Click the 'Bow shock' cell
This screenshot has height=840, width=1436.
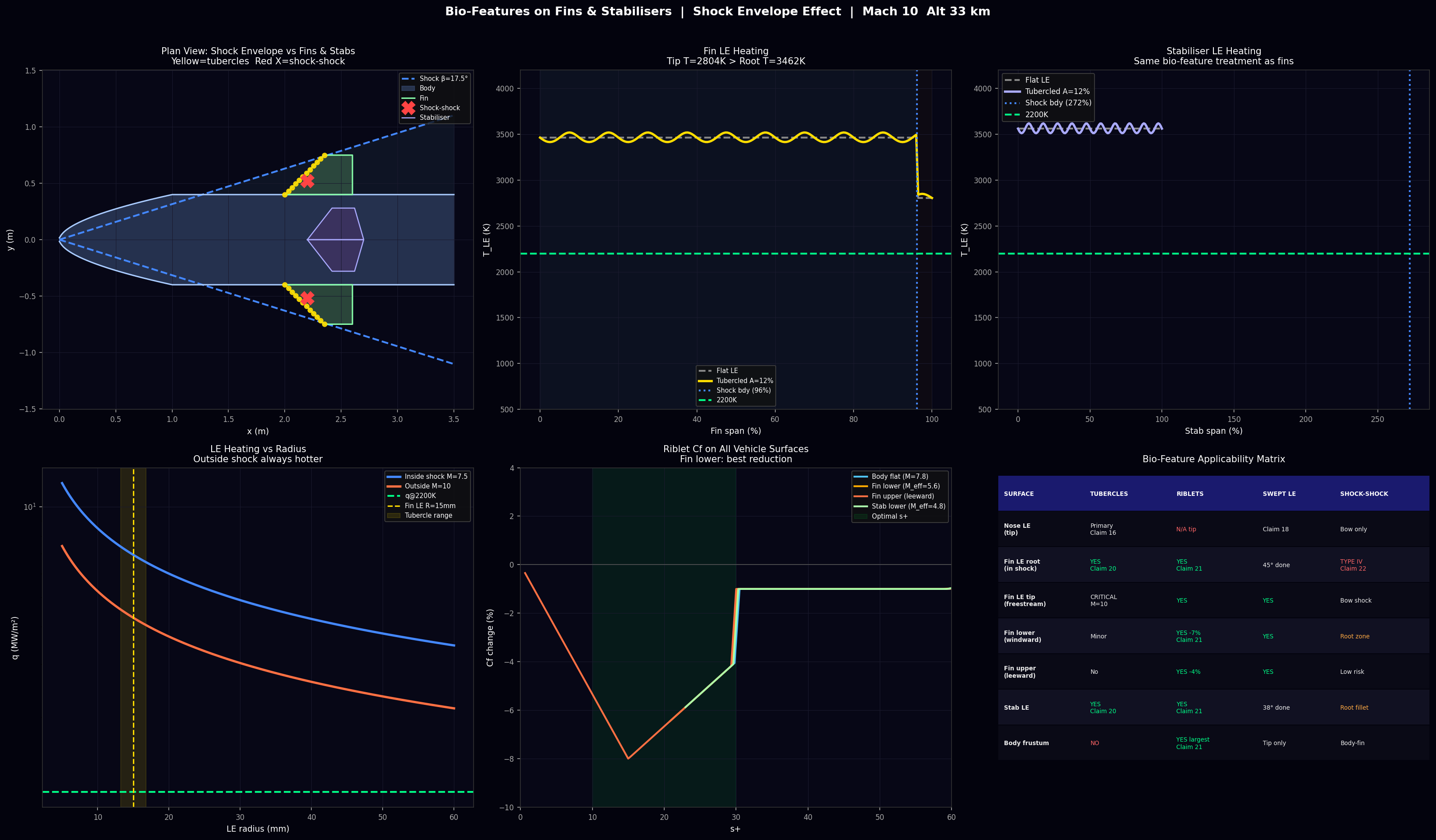pos(1356,601)
